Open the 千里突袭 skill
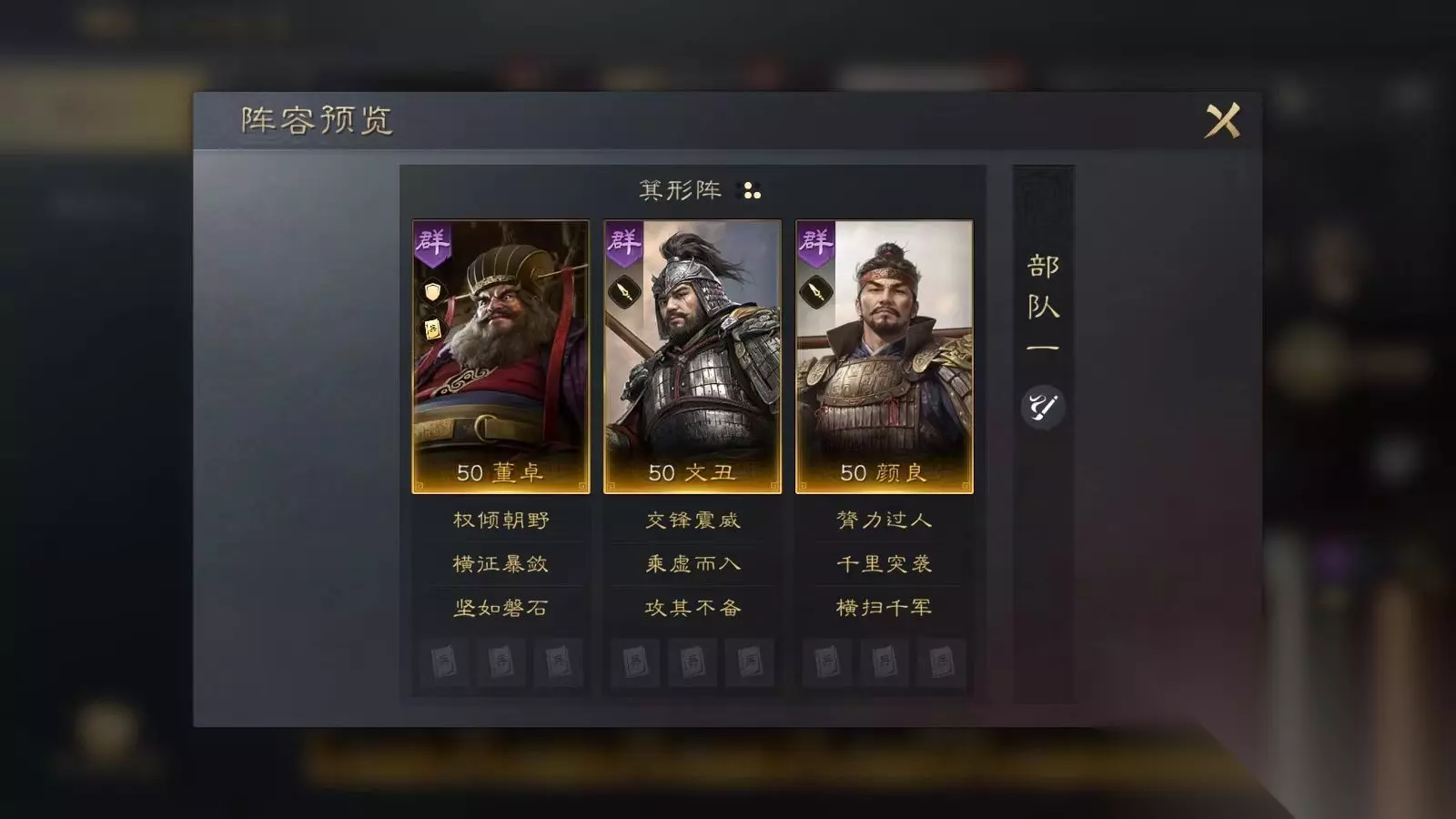1456x819 pixels. click(x=885, y=564)
